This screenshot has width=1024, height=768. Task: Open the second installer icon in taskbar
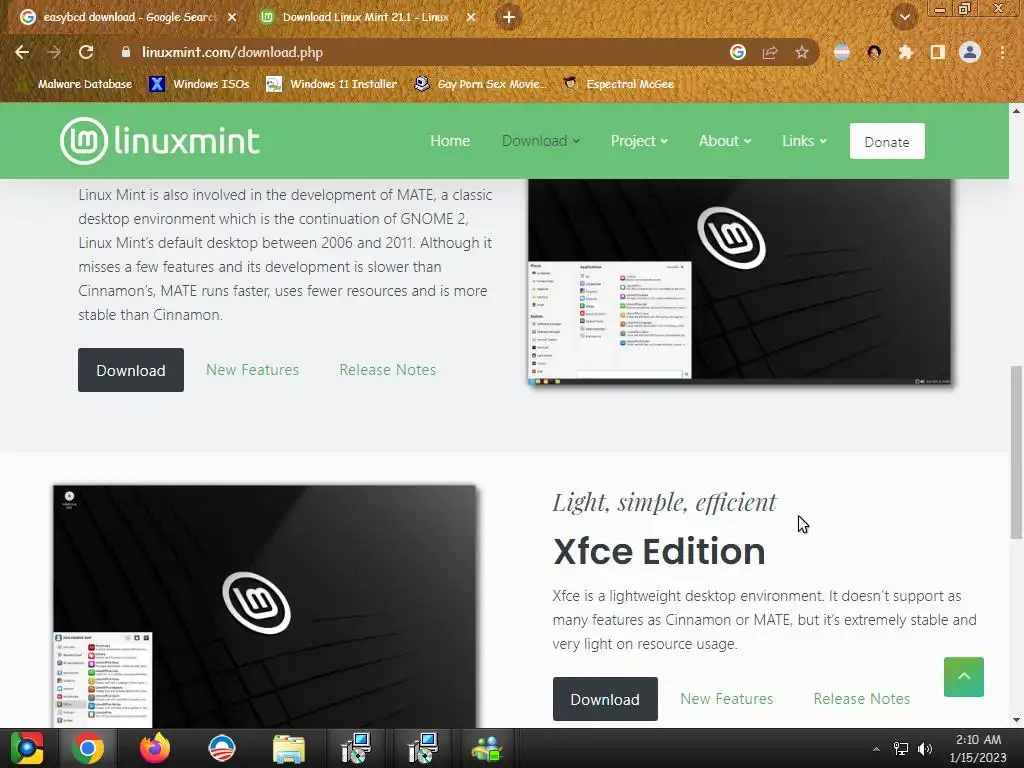coord(423,748)
